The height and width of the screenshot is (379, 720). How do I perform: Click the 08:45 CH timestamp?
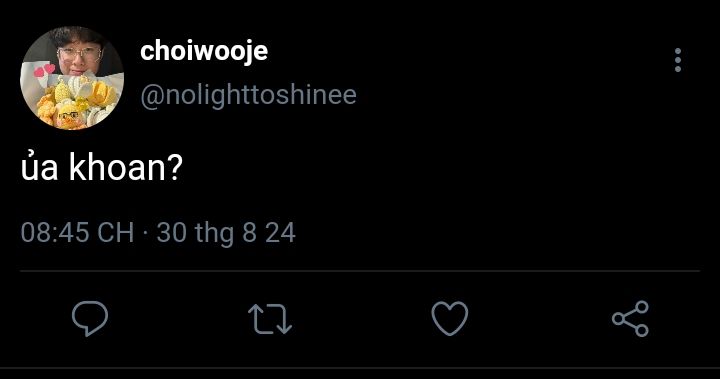(77, 232)
